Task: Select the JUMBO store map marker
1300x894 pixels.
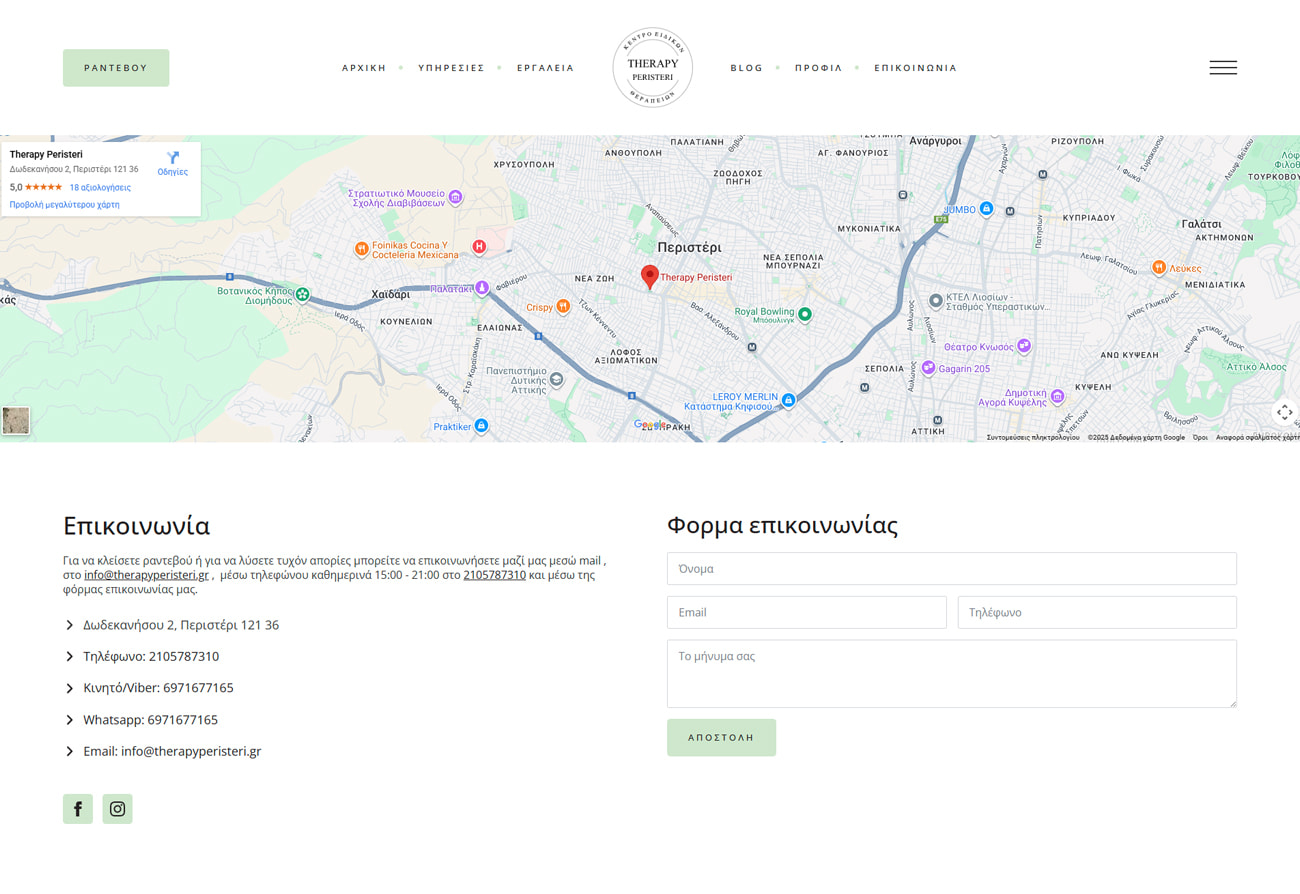Action: (x=986, y=209)
